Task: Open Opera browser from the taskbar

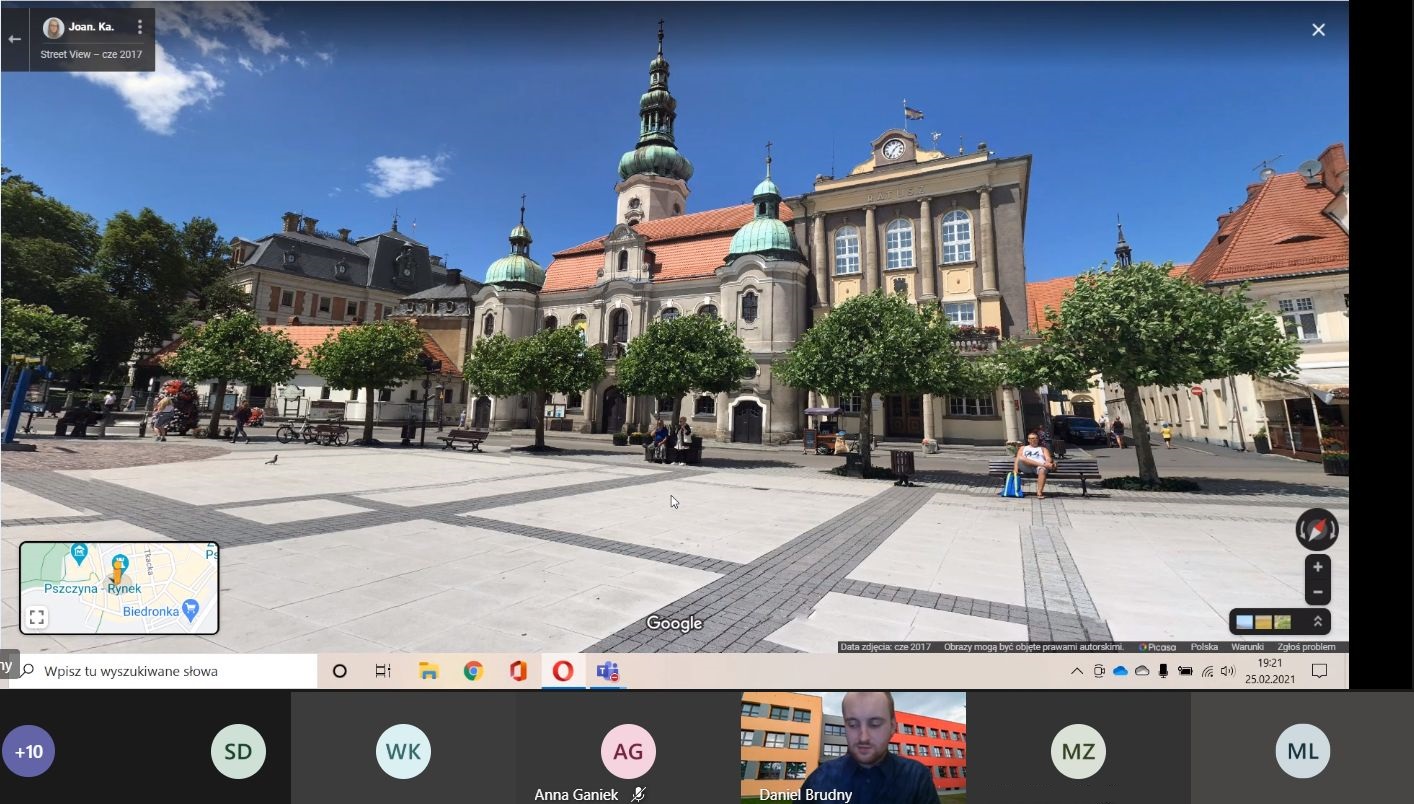Action: 563,671
